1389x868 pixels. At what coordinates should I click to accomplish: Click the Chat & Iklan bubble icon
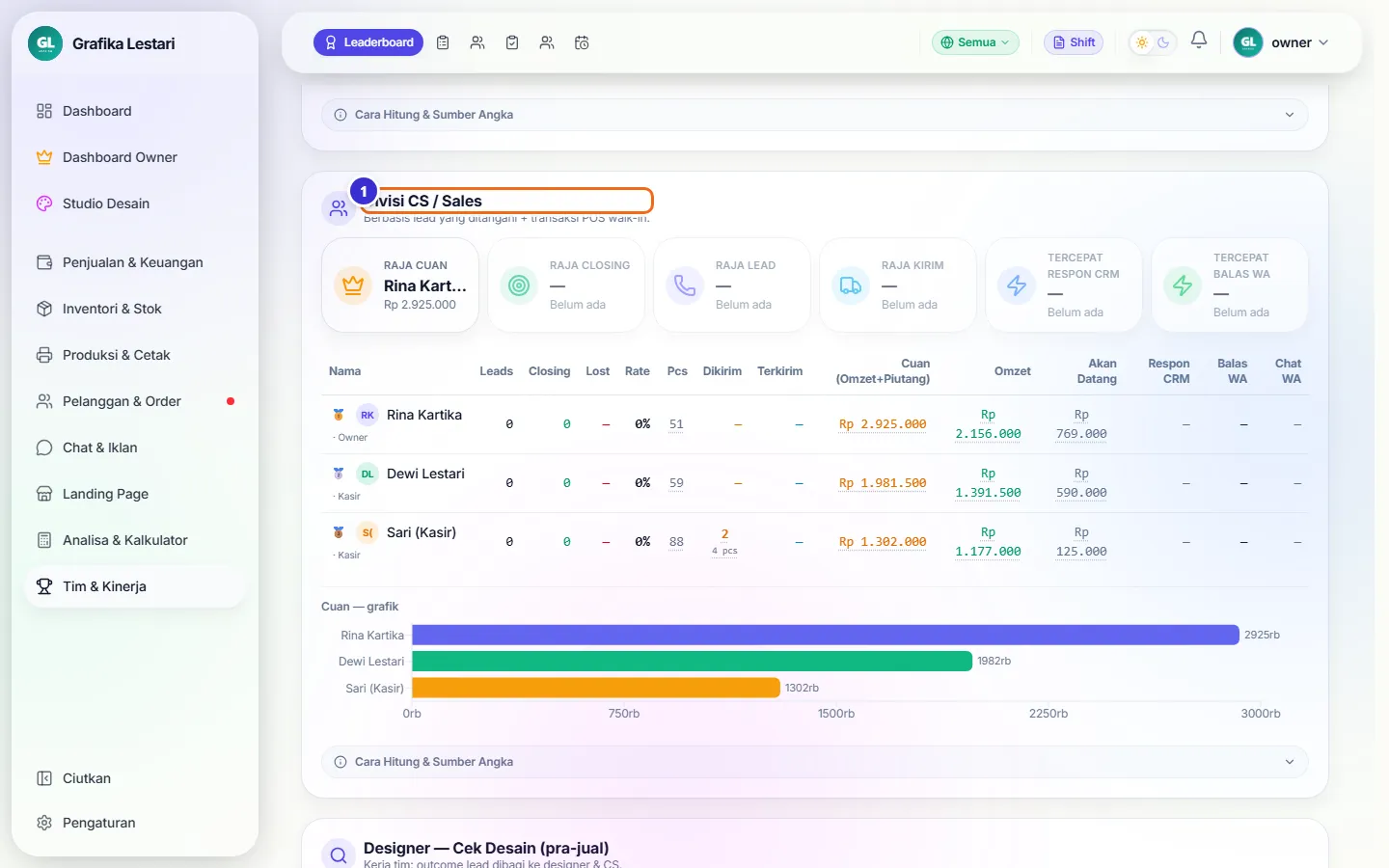(44, 448)
